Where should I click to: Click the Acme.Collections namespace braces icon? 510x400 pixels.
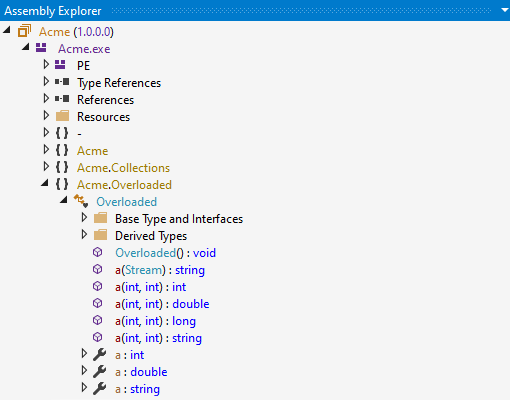[62, 167]
